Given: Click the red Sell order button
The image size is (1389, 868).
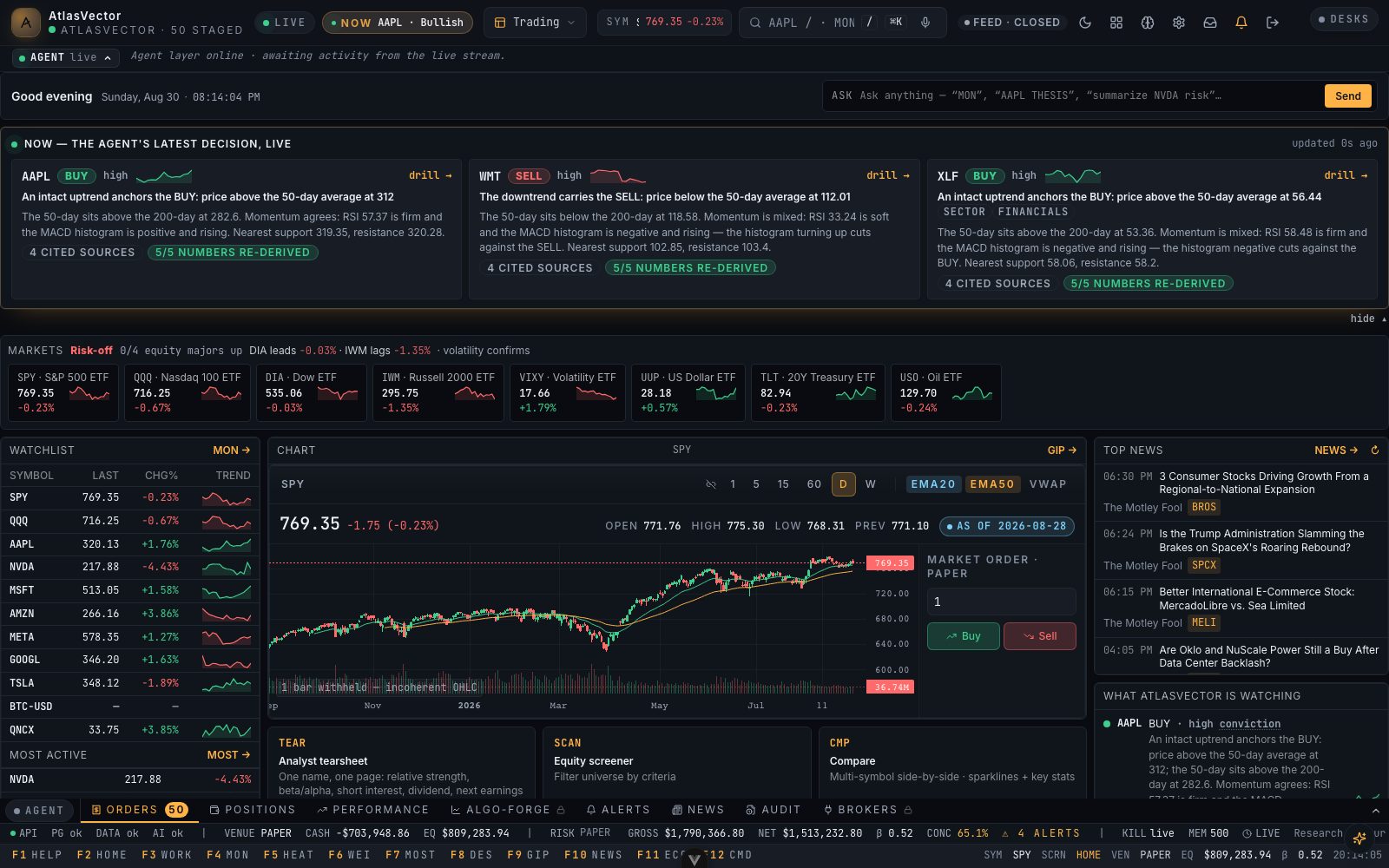Looking at the screenshot, I should 1040,636.
